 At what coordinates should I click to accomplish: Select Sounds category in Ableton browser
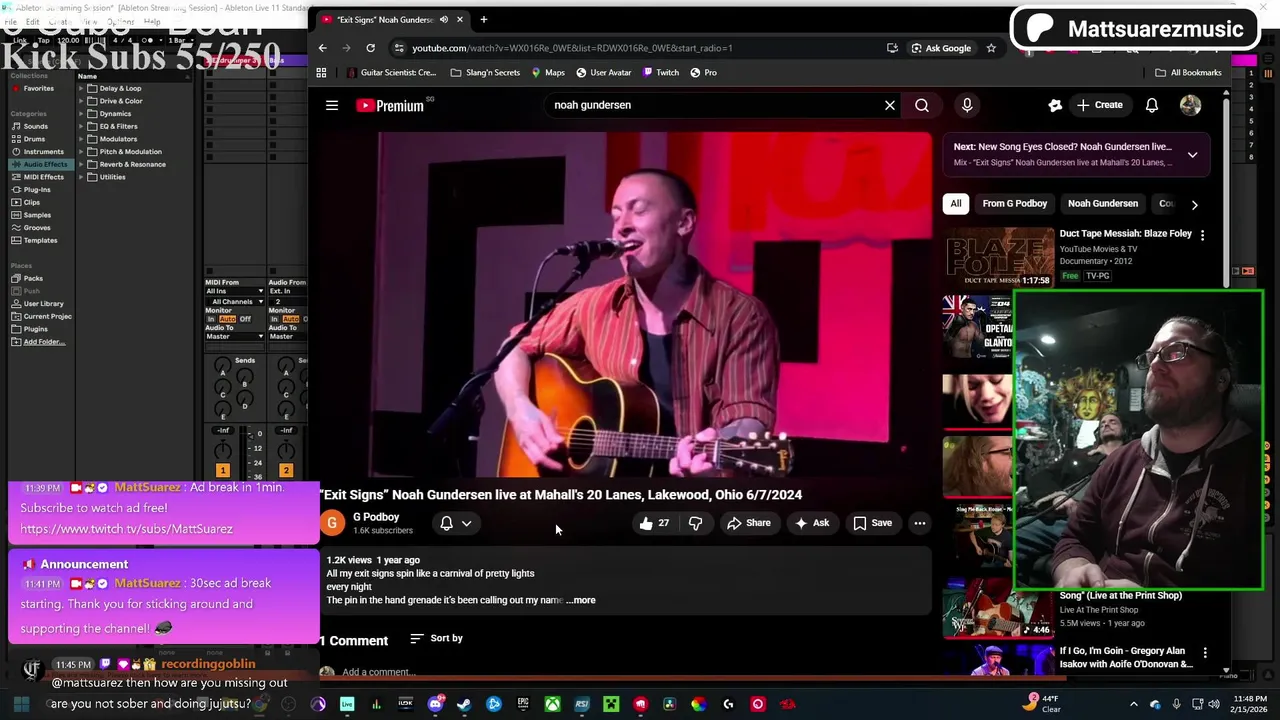[36, 126]
